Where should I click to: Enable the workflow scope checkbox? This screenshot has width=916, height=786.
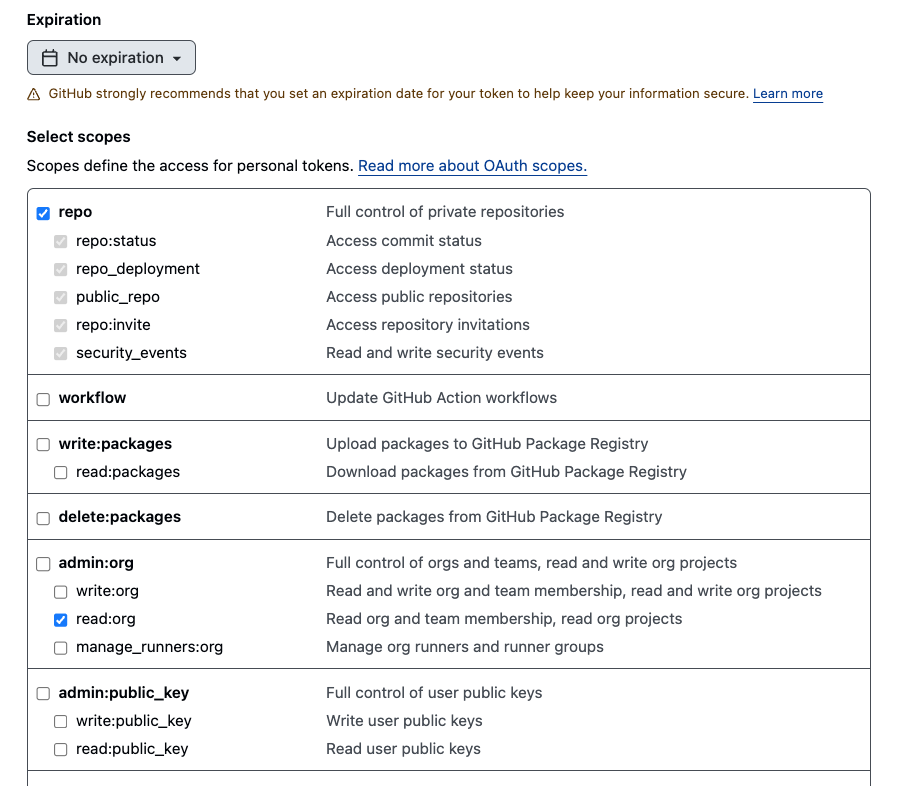click(43, 399)
